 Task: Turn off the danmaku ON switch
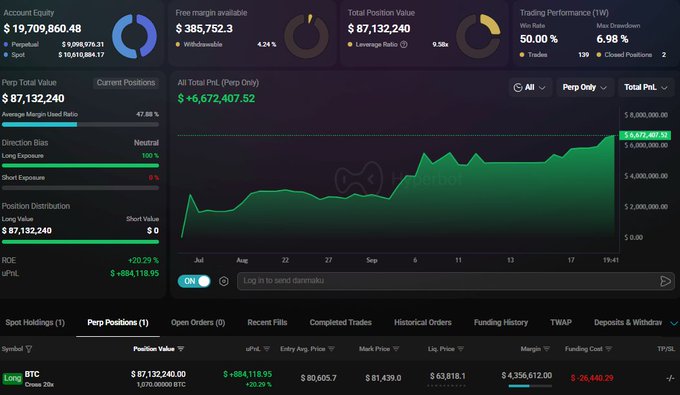(194, 281)
